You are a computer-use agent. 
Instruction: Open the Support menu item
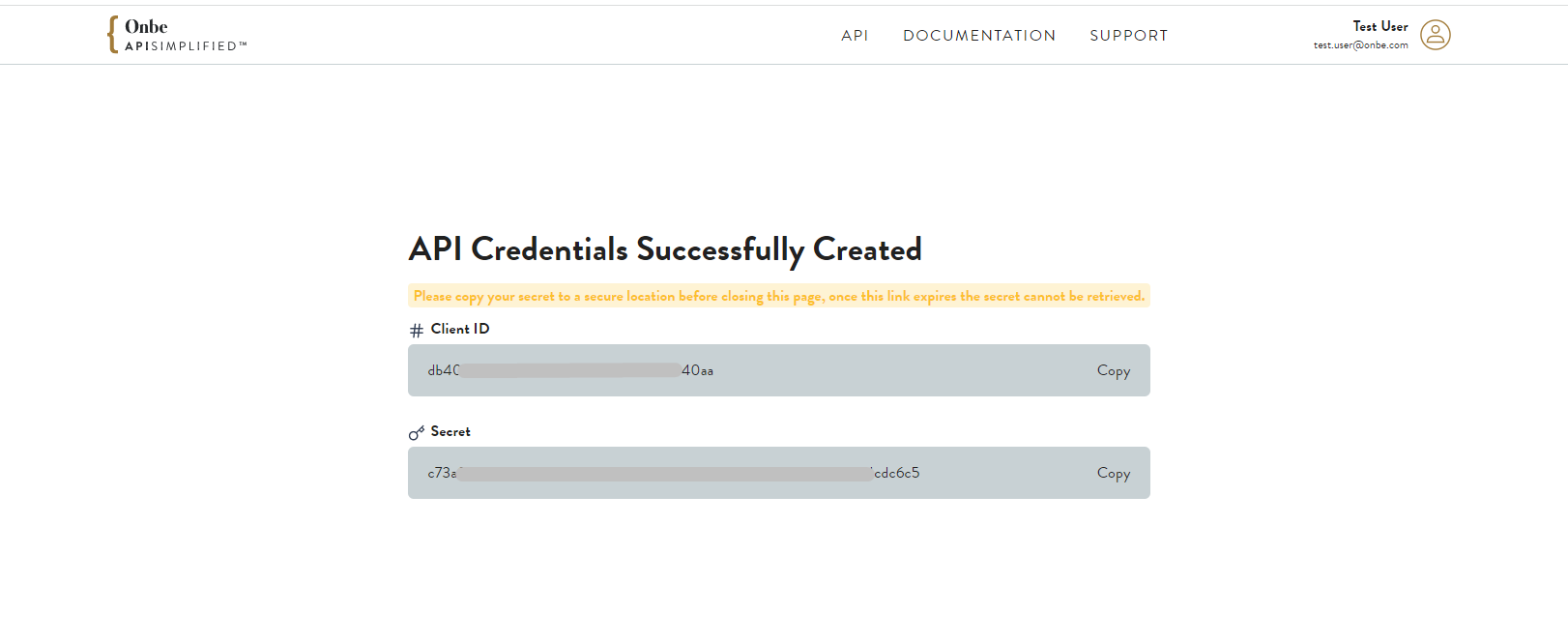coord(1129,36)
